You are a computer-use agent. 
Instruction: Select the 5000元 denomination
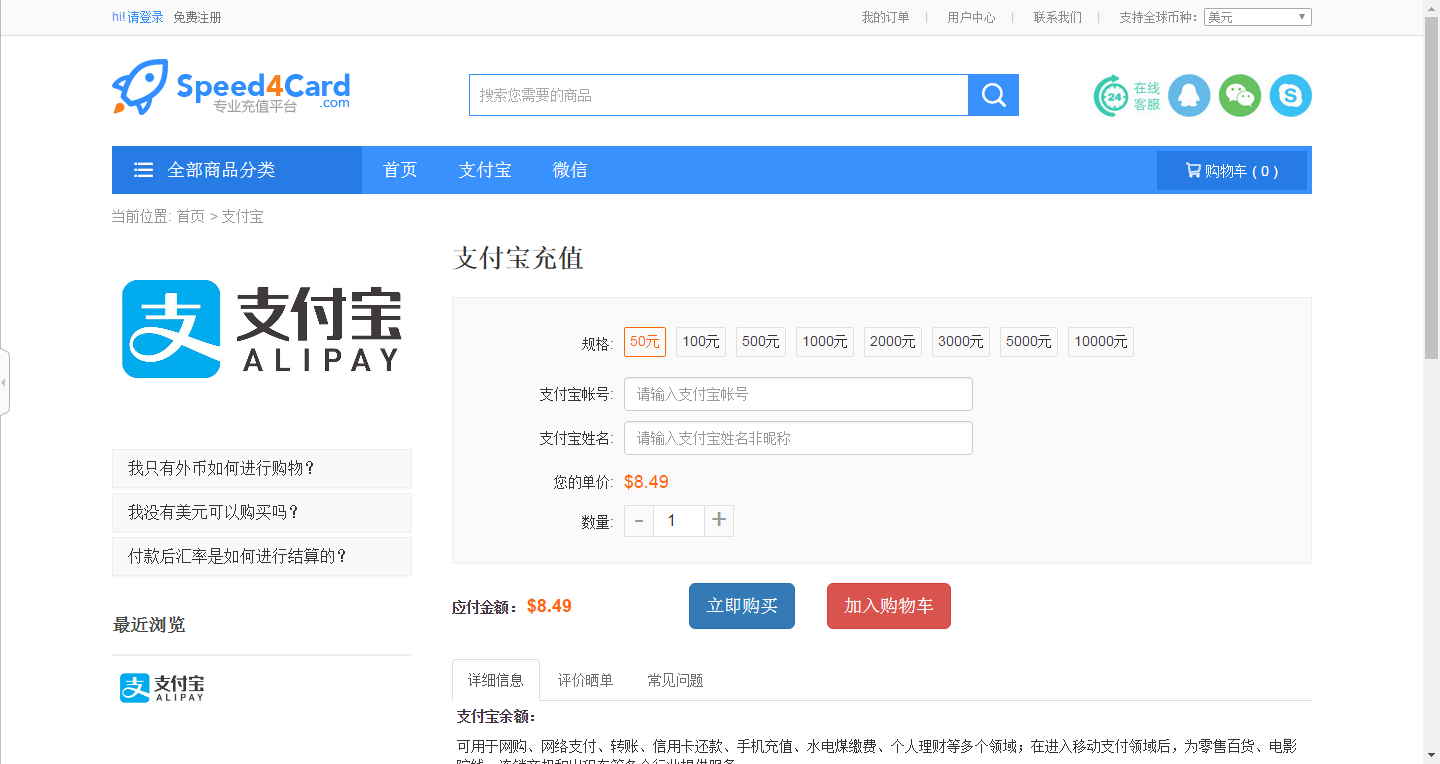[1029, 342]
